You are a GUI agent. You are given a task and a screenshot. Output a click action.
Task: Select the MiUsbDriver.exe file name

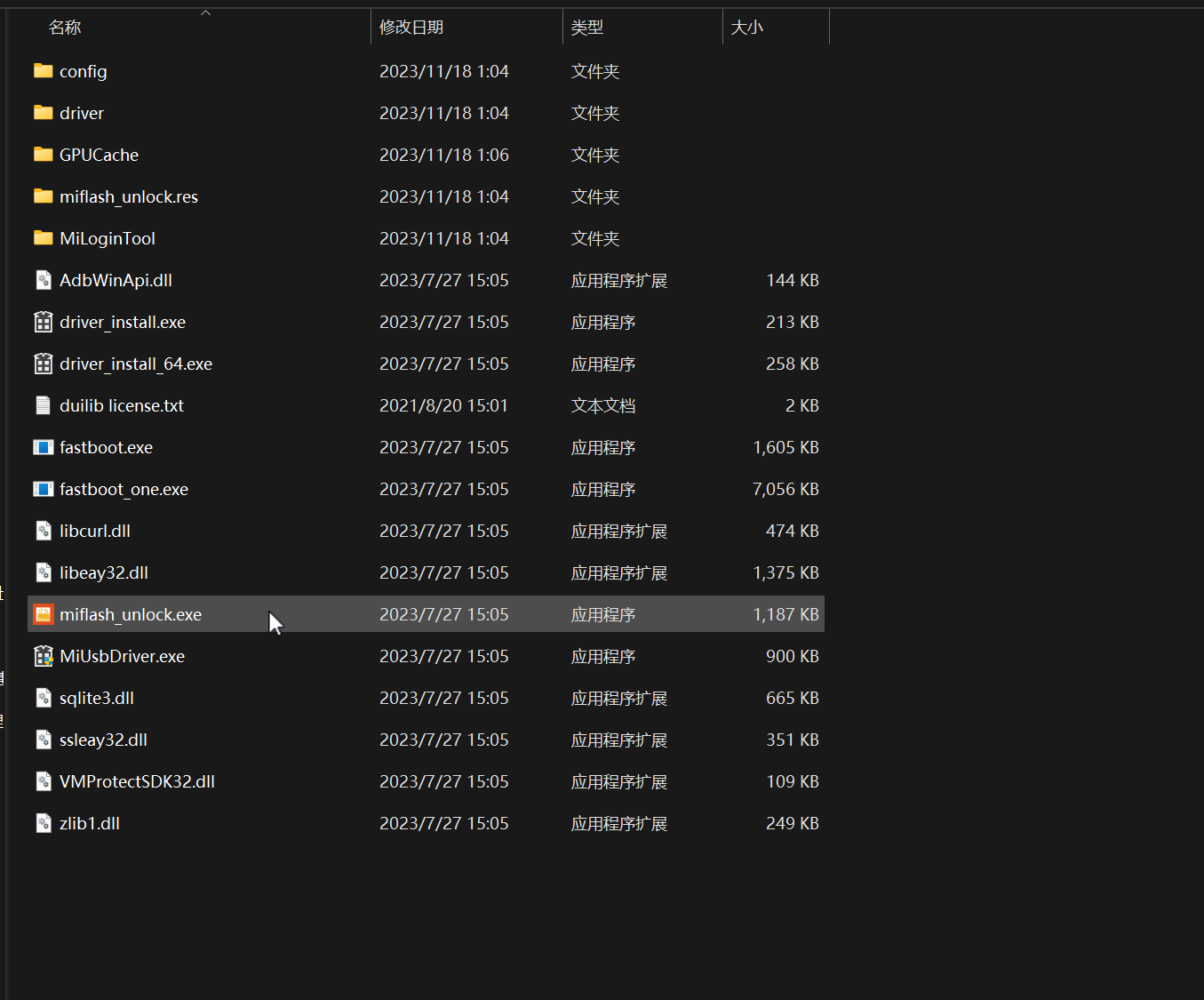[x=123, y=656]
